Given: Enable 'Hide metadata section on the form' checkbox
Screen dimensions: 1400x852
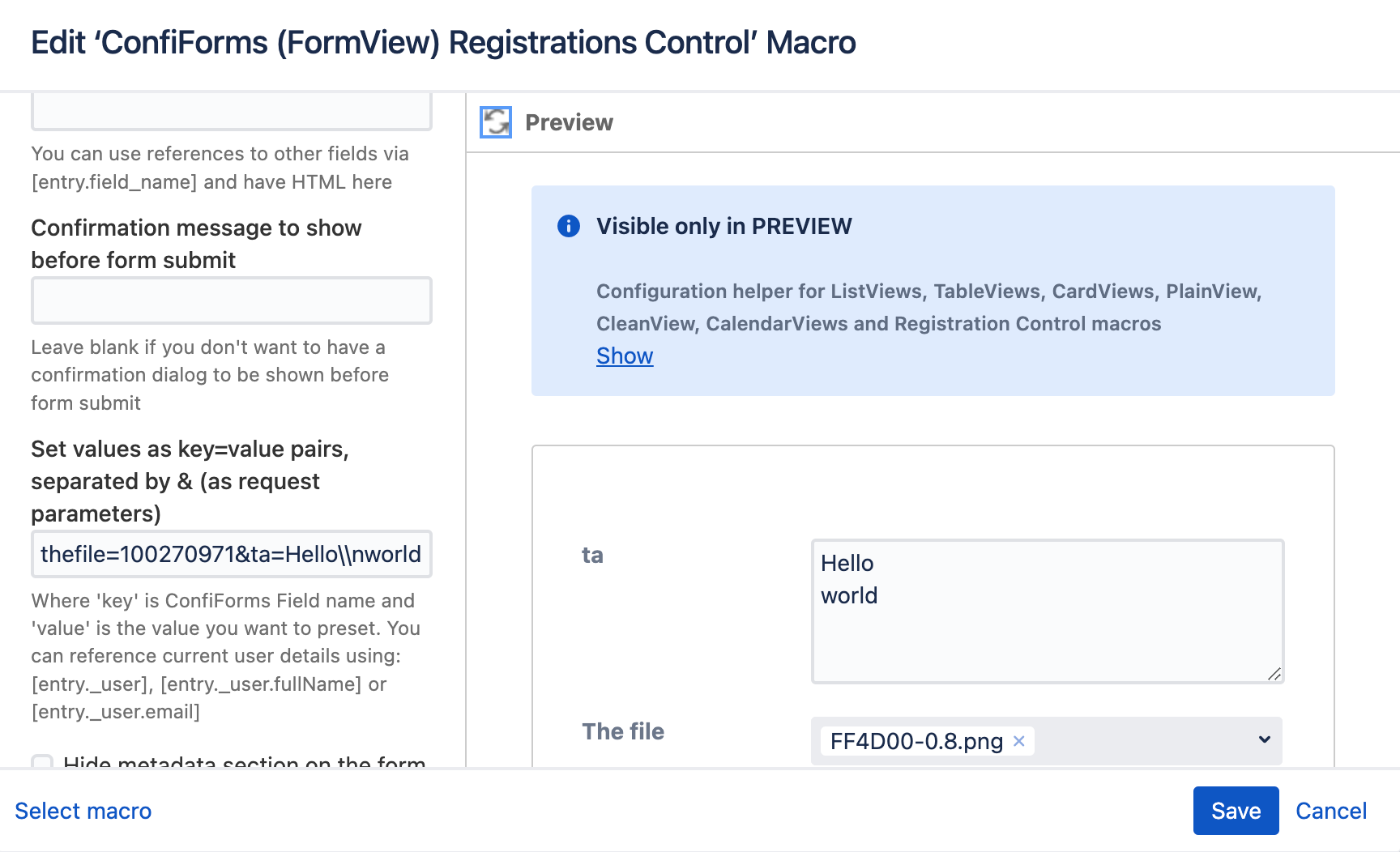Looking at the screenshot, I should (x=41, y=764).
